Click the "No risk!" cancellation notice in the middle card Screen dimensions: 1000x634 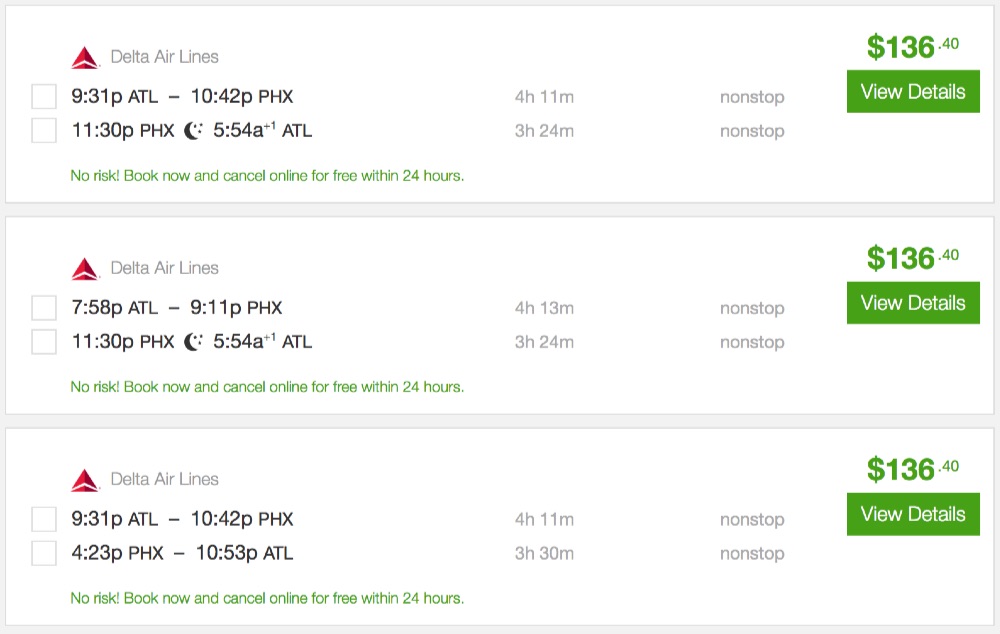coord(267,386)
